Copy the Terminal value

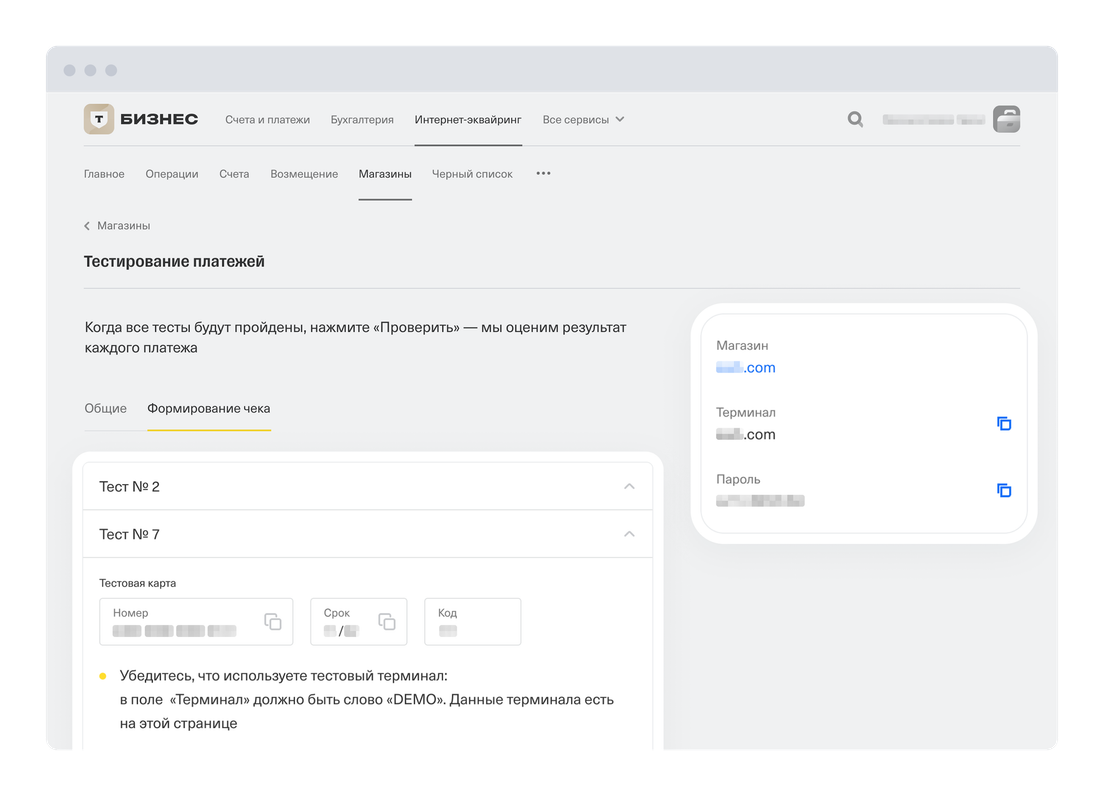(x=1004, y=423)
